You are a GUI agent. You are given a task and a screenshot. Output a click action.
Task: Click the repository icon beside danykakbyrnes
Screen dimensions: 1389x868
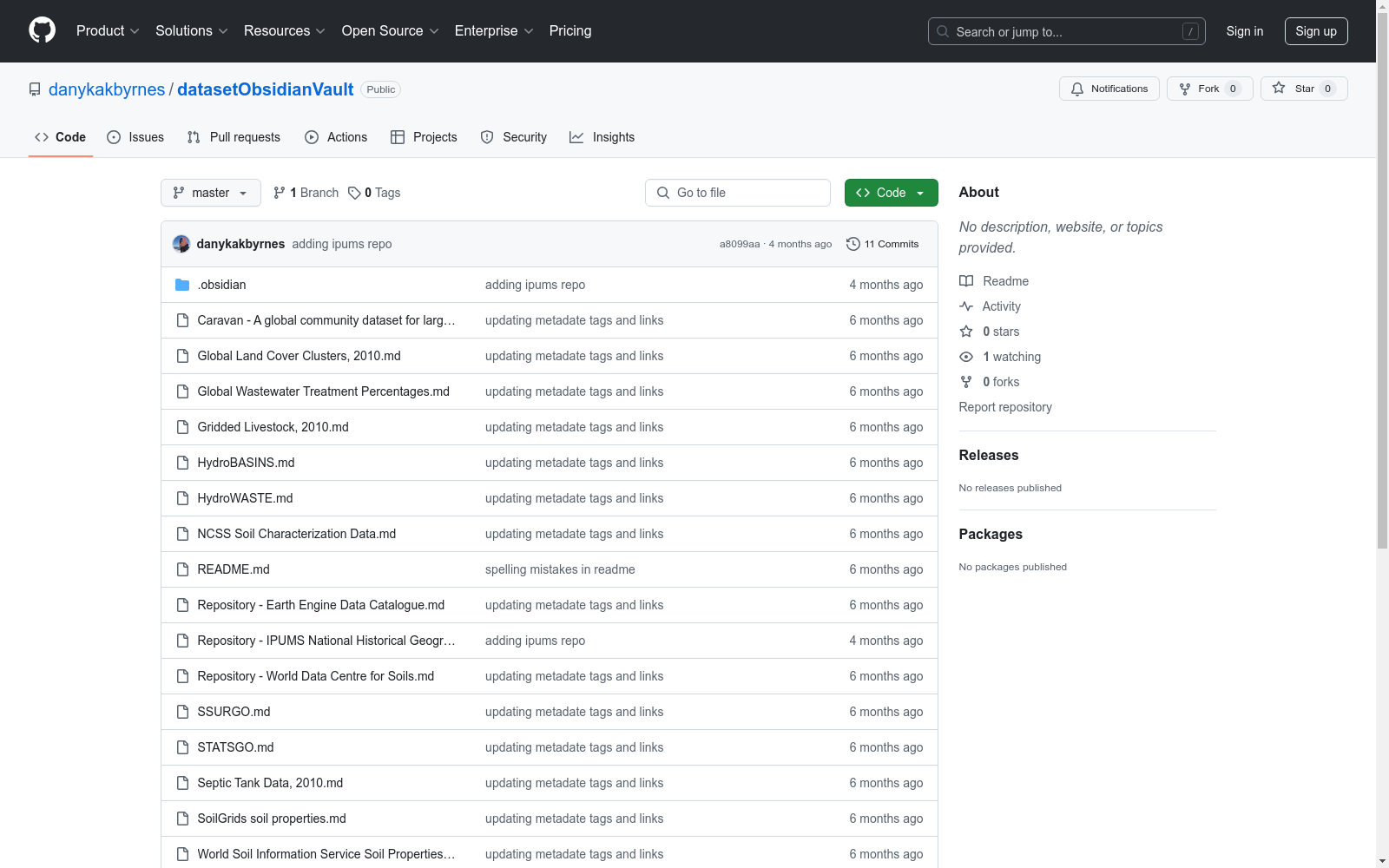point(35,89)
